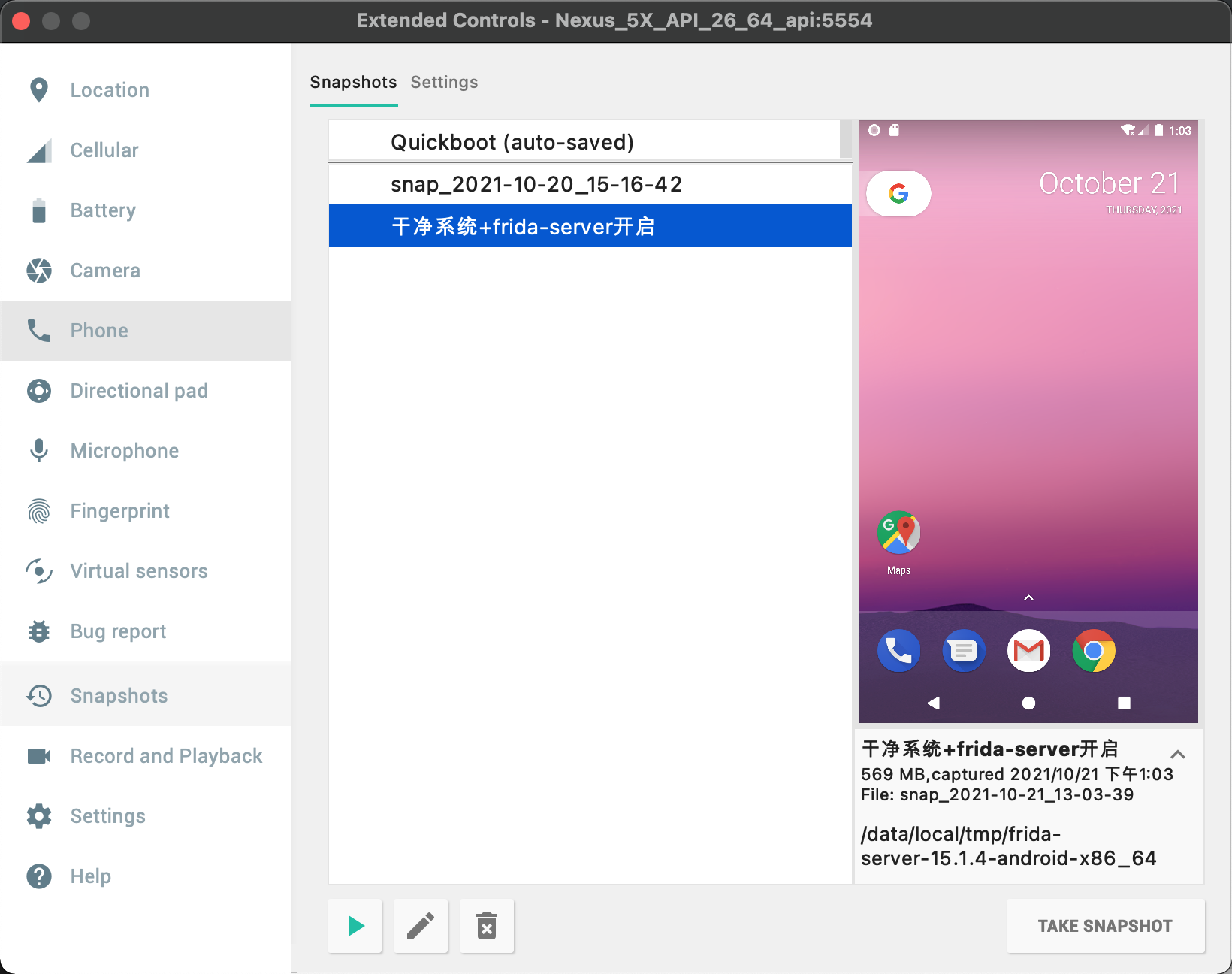
Task: Select the Battery panel icon
Action: pyautogui.click(x=38, y=210)
